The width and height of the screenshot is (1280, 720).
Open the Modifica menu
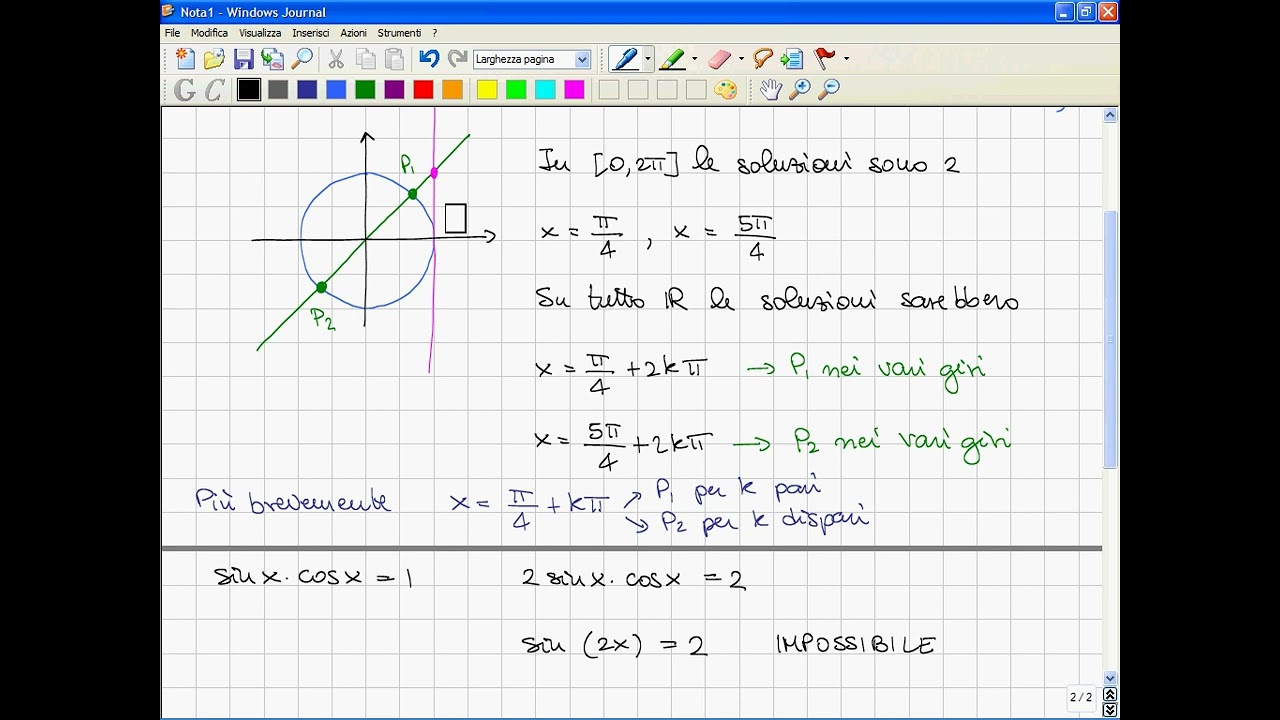209,33
